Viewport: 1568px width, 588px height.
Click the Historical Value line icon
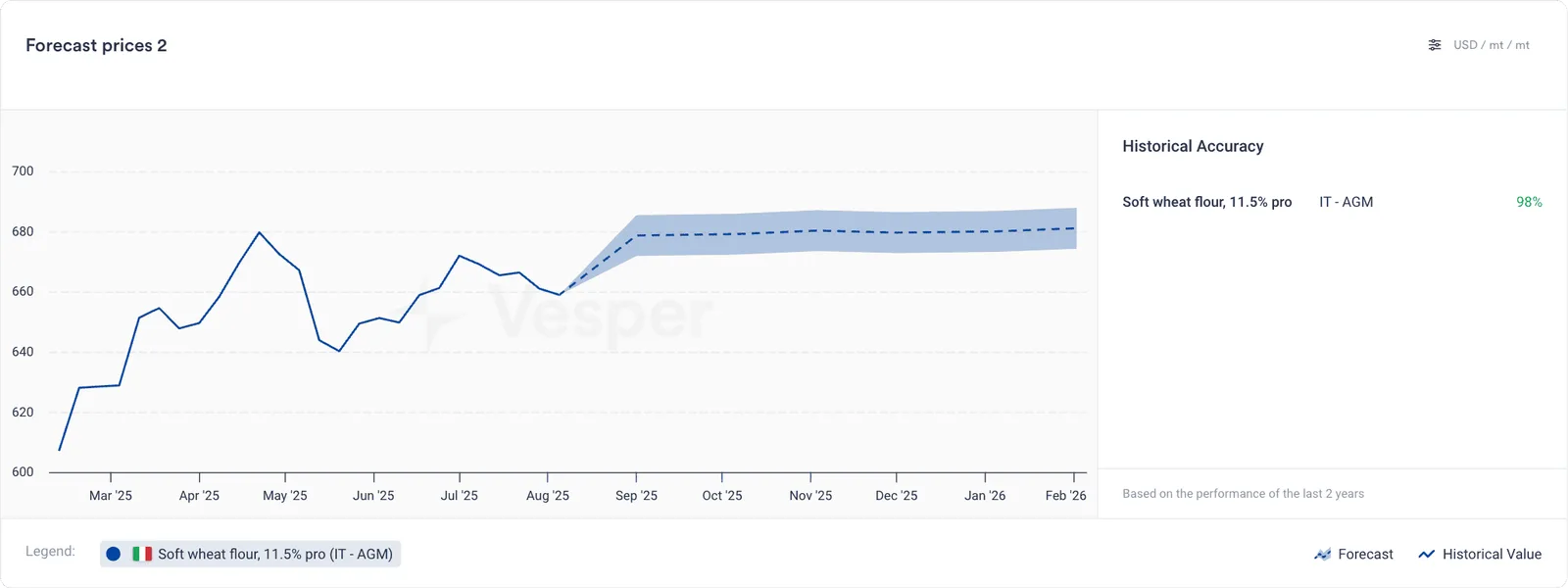click(1427, 555)
